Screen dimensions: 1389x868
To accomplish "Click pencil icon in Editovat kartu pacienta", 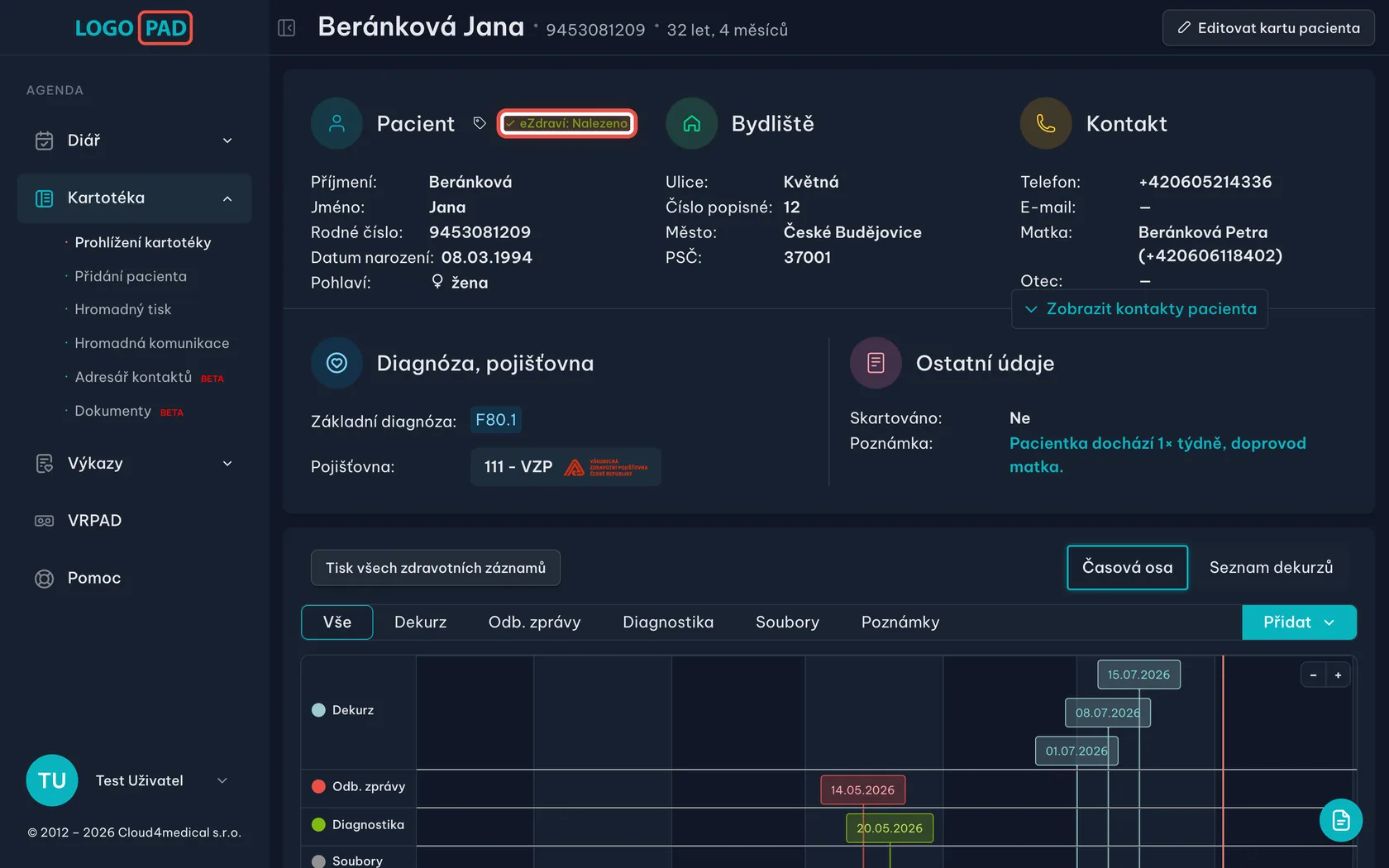I will (1184, 28).
